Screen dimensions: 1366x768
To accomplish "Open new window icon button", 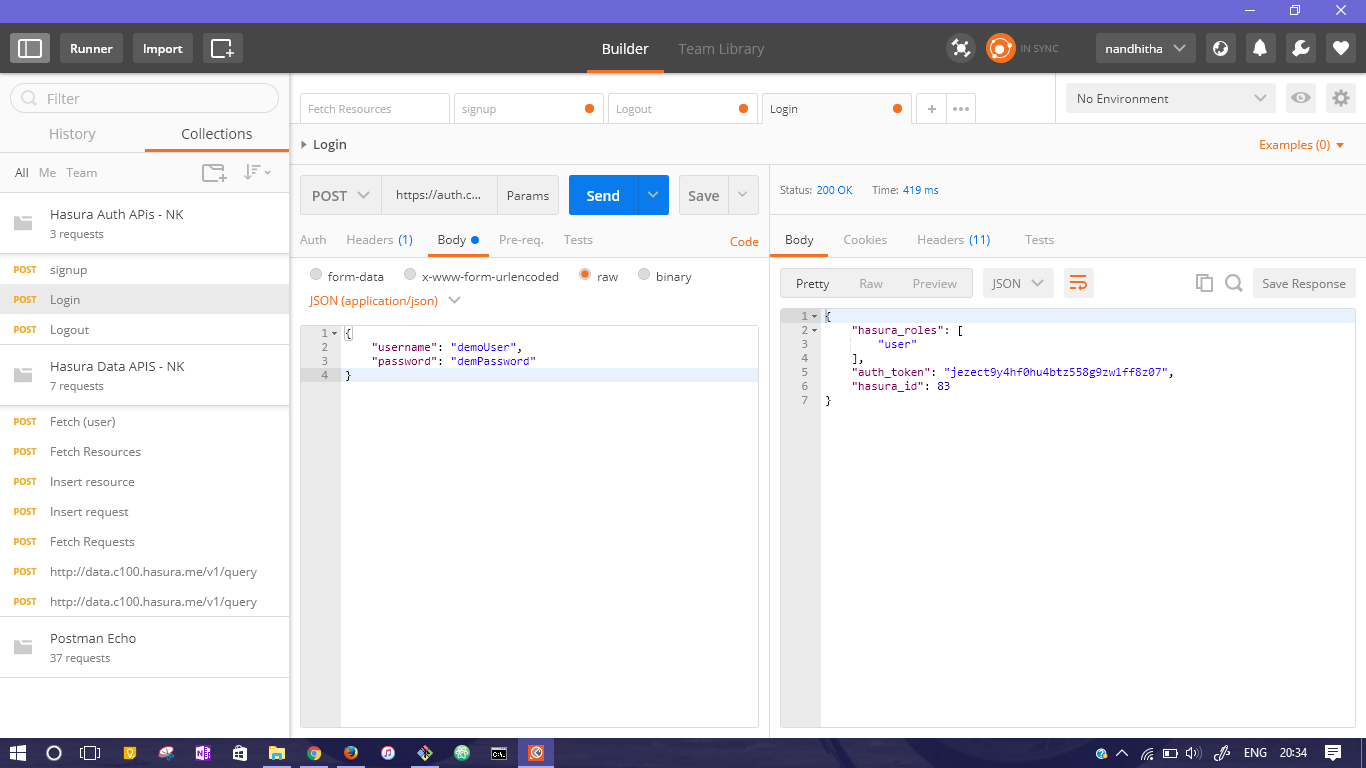I will coord(222,48).
